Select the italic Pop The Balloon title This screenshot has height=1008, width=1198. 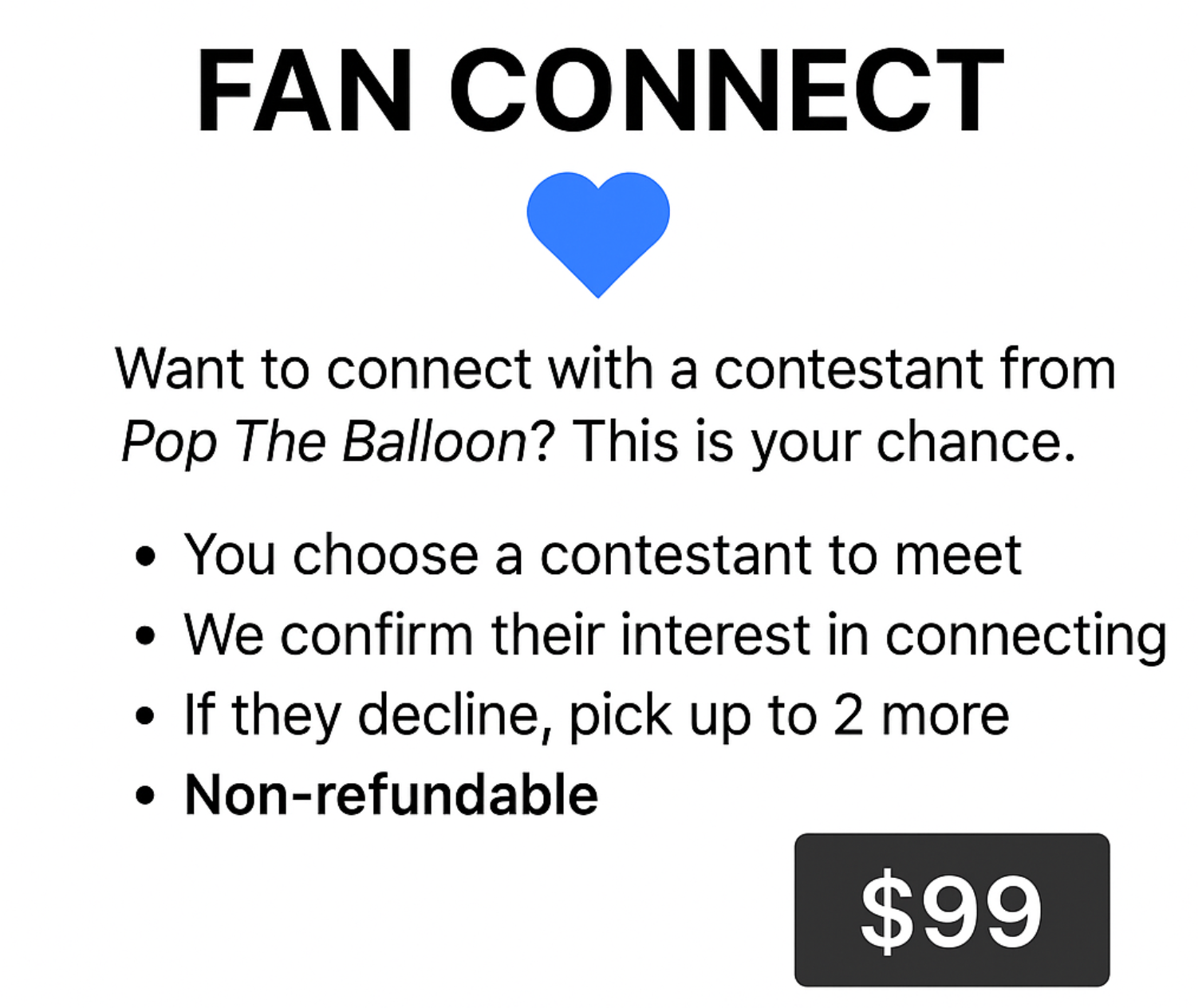325,441
